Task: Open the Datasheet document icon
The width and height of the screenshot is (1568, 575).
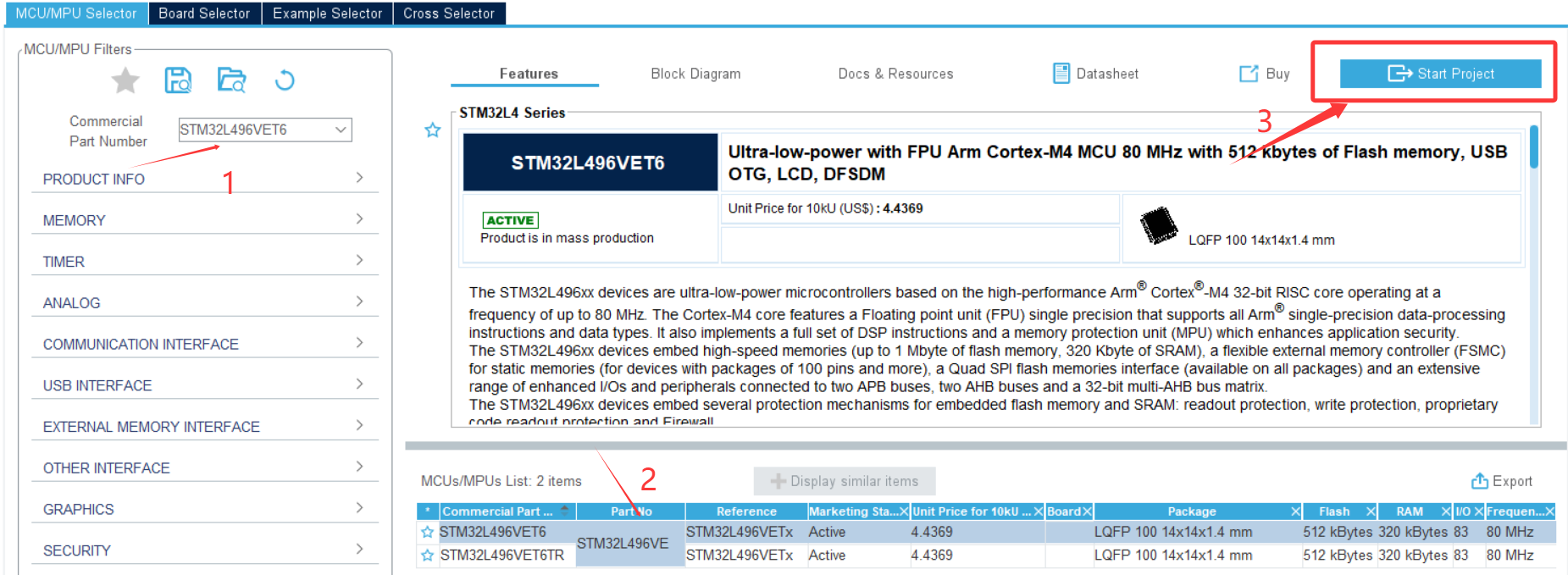Action: point(1061,74)
